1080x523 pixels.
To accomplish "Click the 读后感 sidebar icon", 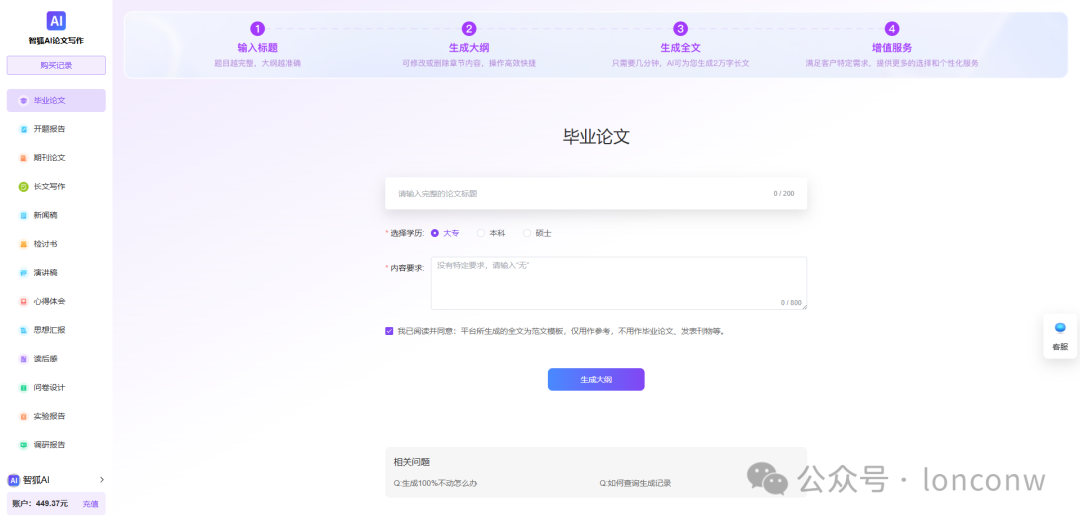I will [x=23, y=359].
